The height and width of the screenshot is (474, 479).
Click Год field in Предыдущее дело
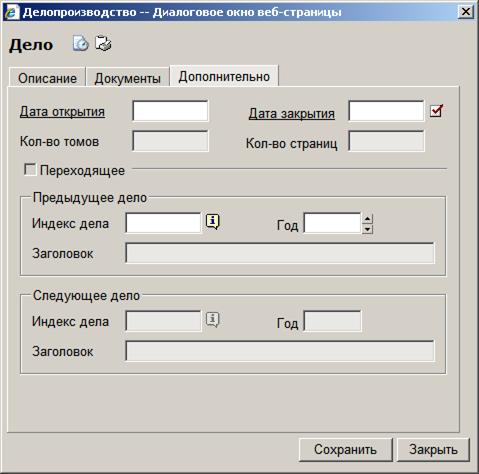click(x=332, y=223)
